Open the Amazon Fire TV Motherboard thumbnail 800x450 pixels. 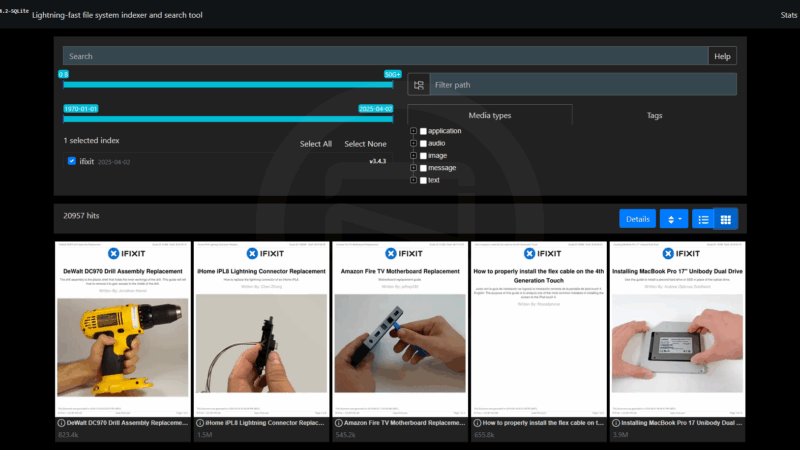(x=400, y=329)
